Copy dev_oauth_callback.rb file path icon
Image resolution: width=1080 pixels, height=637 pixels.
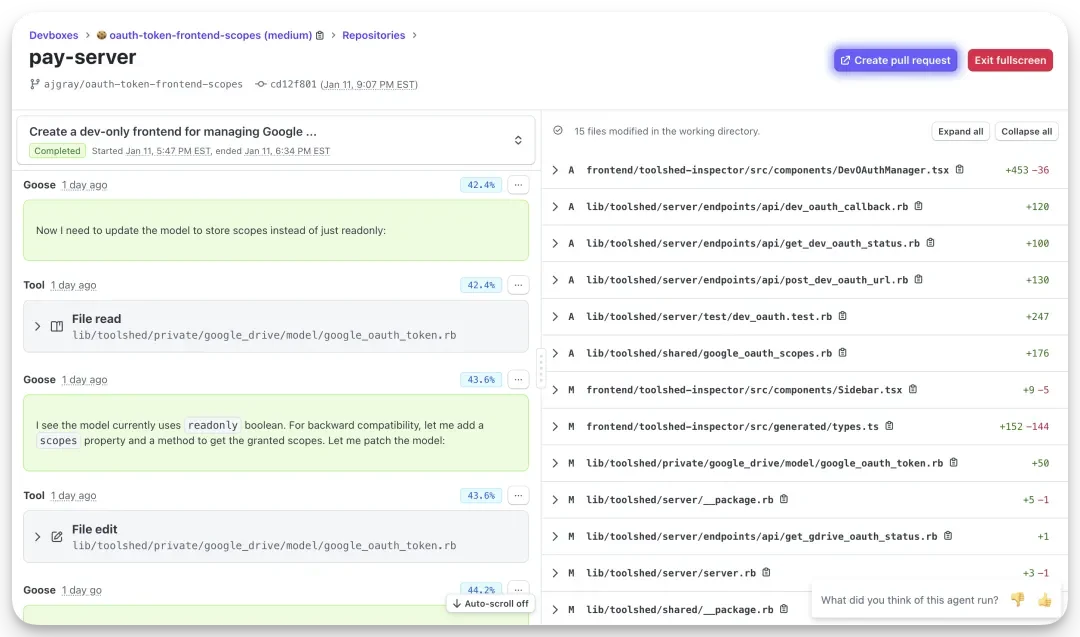tap(919, 206)
